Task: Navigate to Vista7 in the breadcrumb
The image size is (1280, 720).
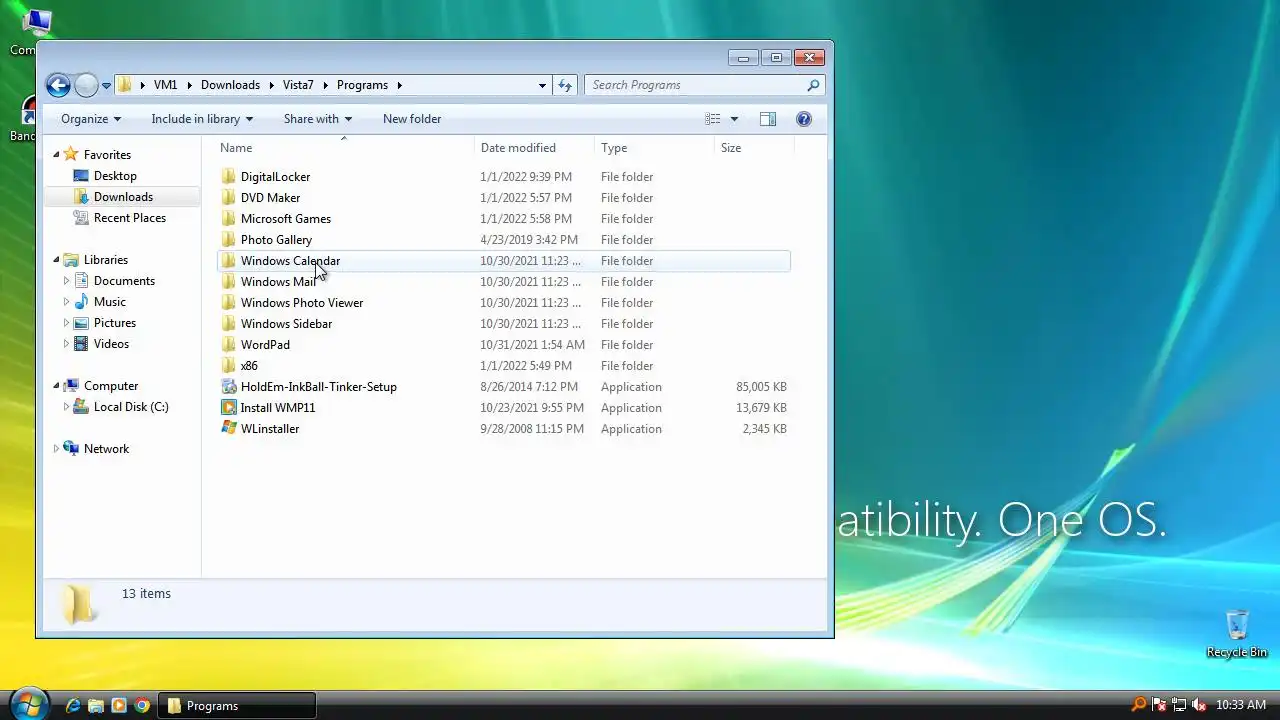Action: point(298,85)
